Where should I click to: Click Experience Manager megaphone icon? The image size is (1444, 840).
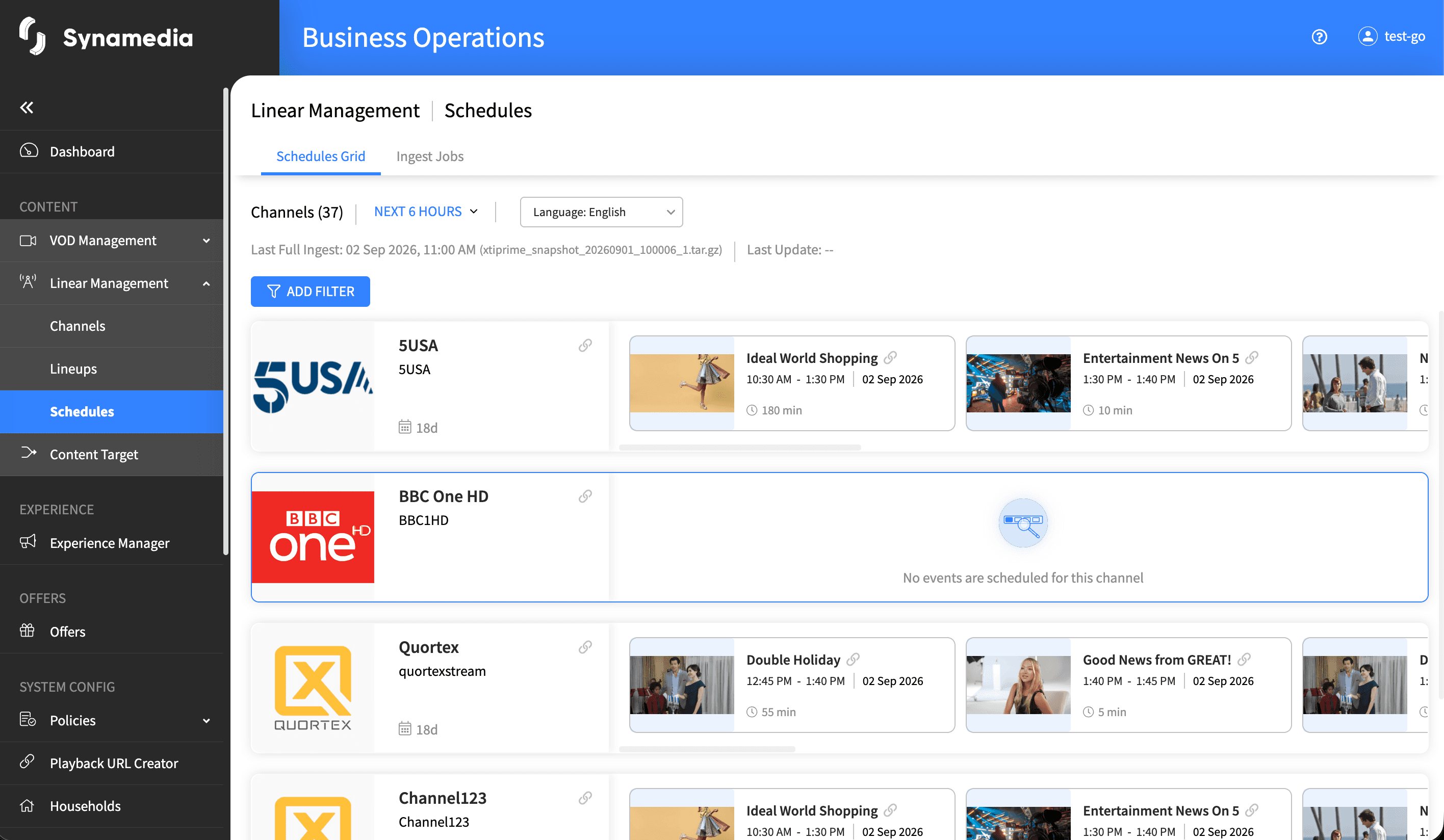(x=28, y=541)
